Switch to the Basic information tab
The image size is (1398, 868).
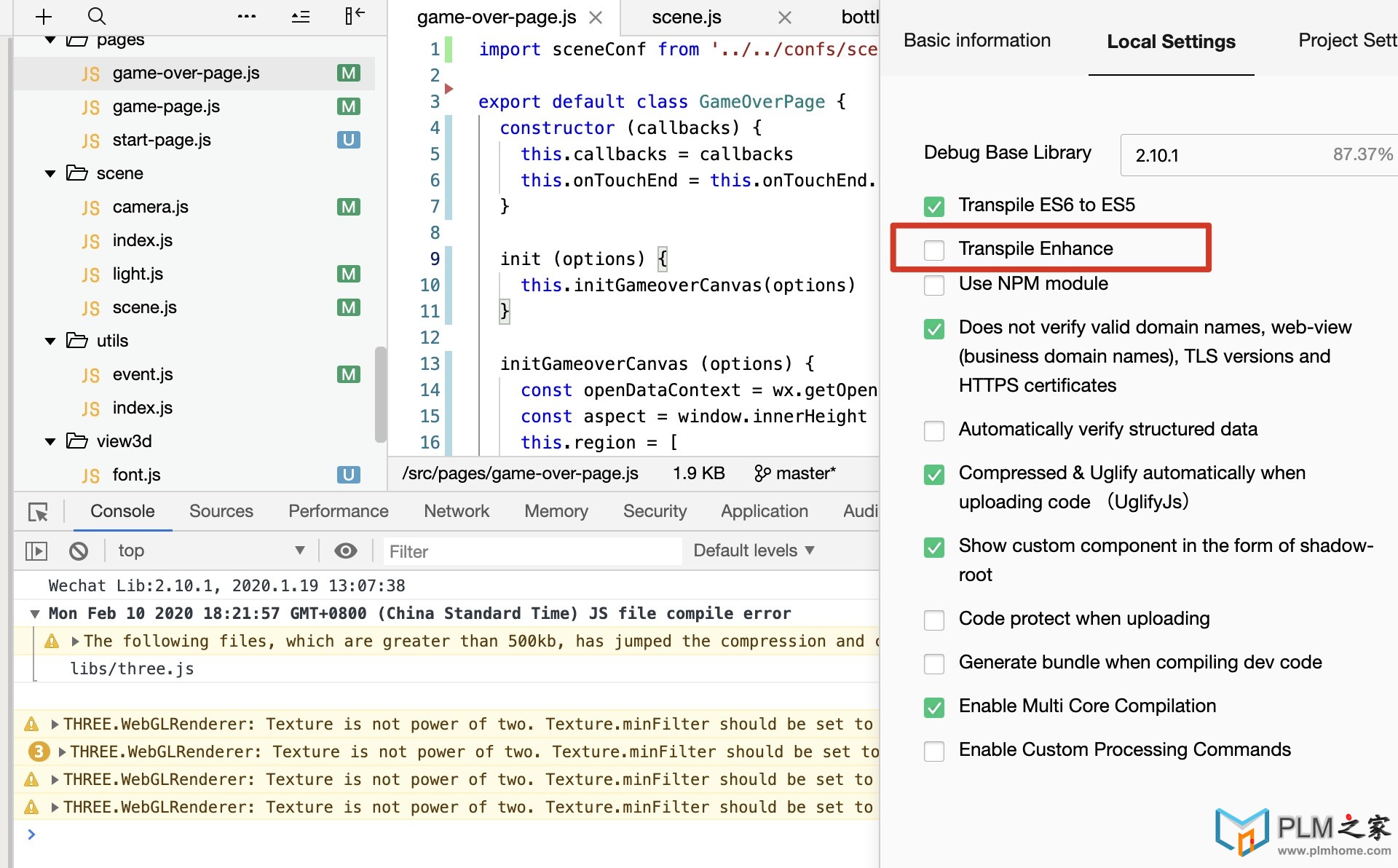(977, 40)
